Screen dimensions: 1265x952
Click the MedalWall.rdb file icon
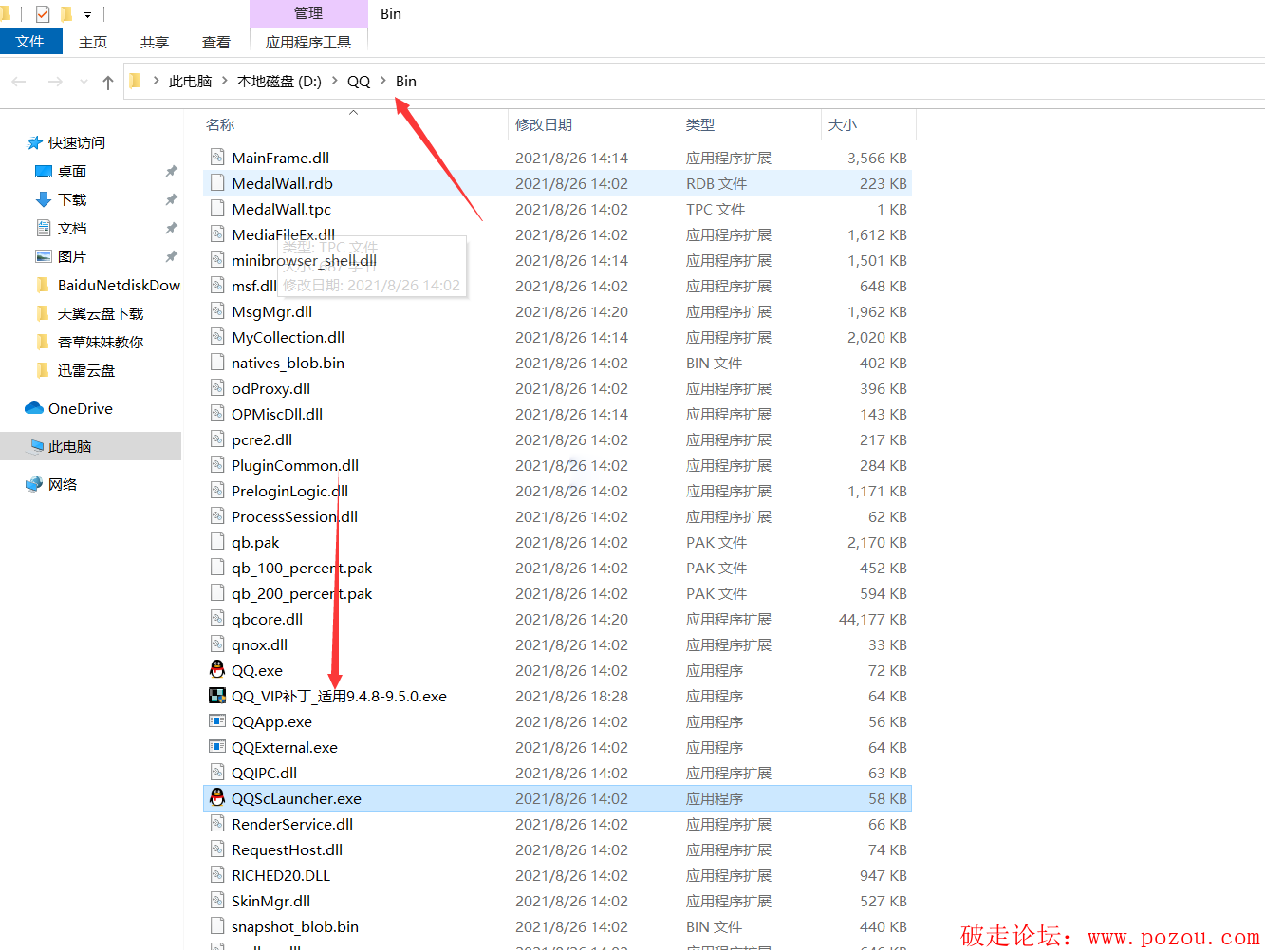coord(217,183)
